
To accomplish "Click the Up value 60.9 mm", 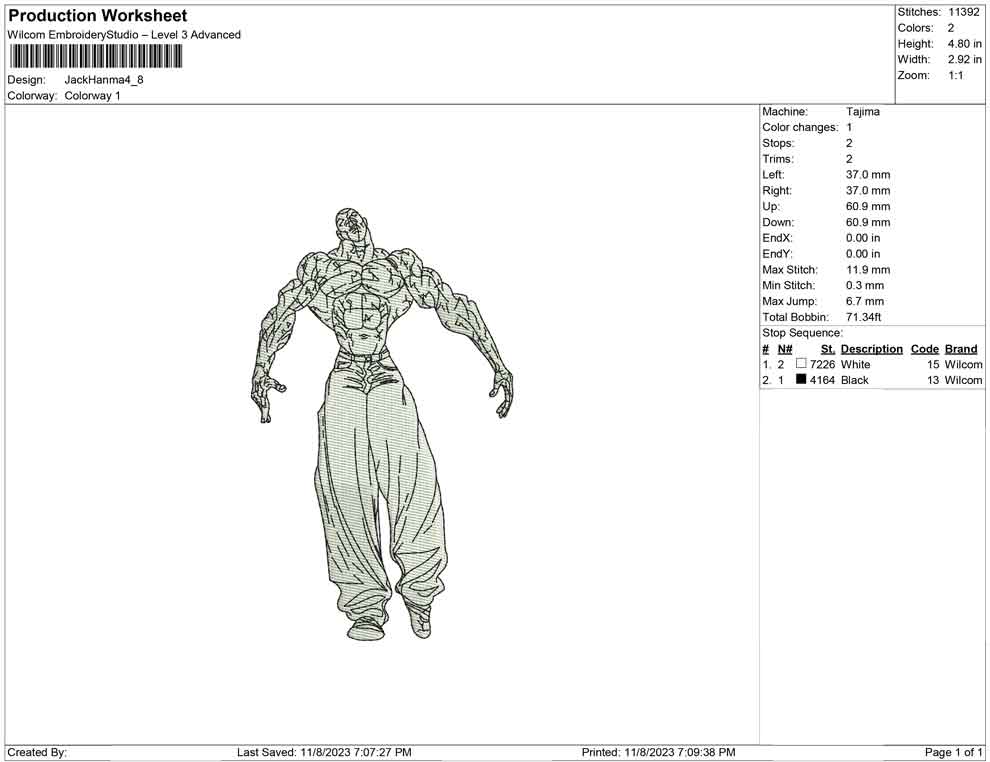I will [868, 206].
